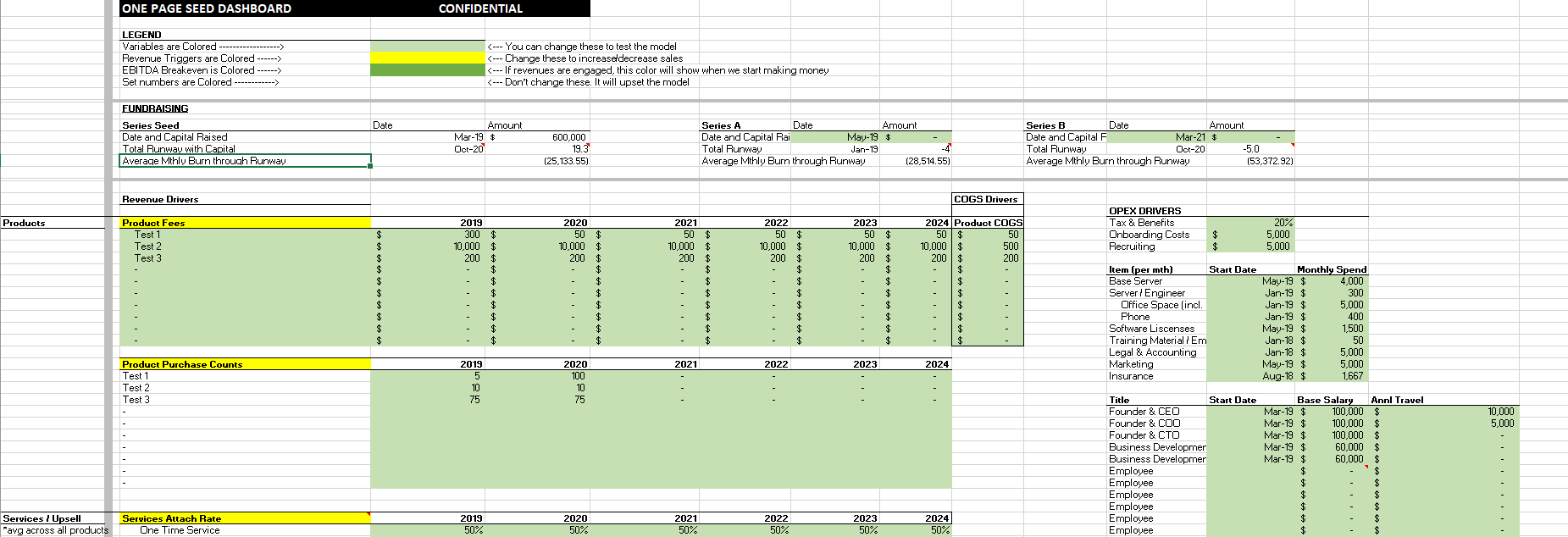Image resolution: width=1568 pixels, height=537 pixels.
Task: Select the FUNDRAISING heading cell
Action: pyautogui.click(x=155, y=108)
